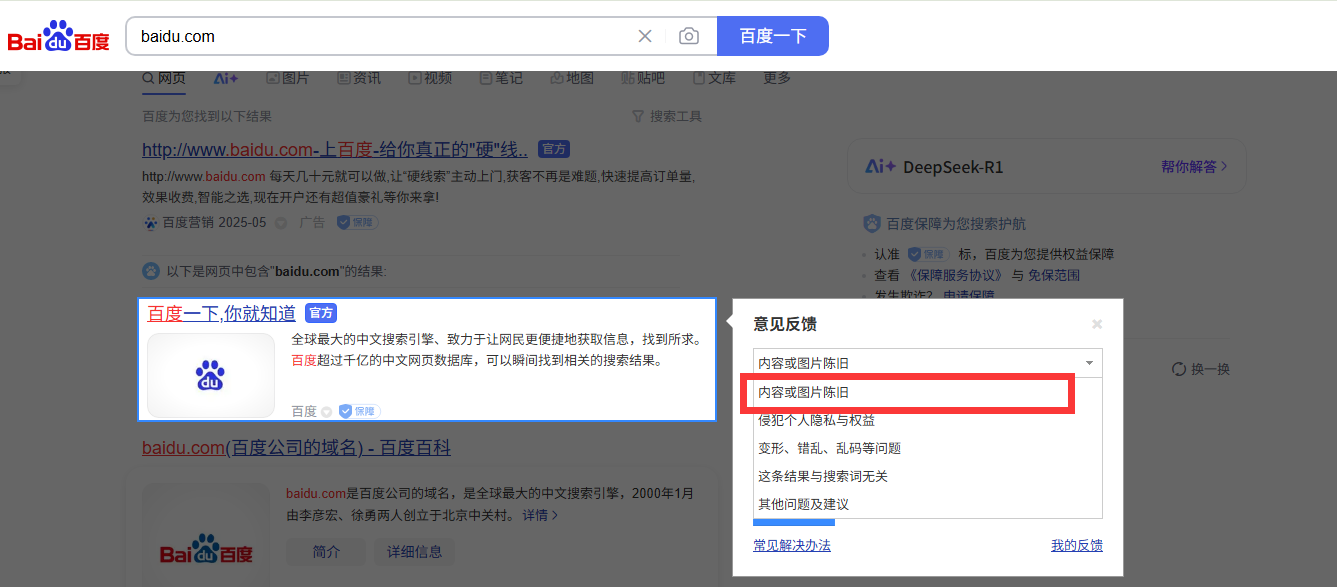Viewport: 1337px width, 587px height.
Task: Switch to the 网页 tab
Action: click(x=164, y=78)
